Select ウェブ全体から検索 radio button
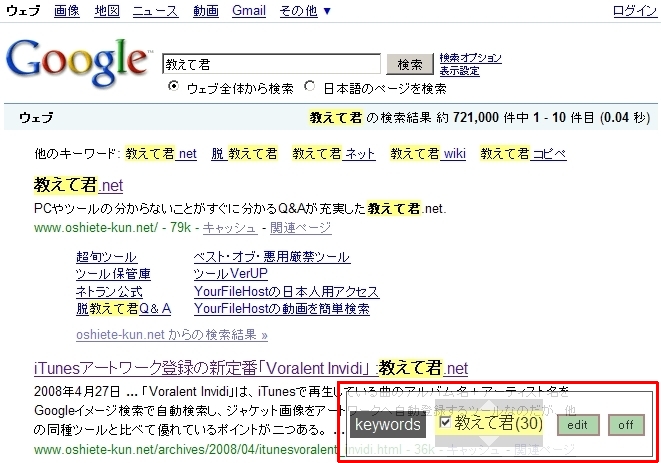This screenshot has height=463, width=661. pos(173,86)
